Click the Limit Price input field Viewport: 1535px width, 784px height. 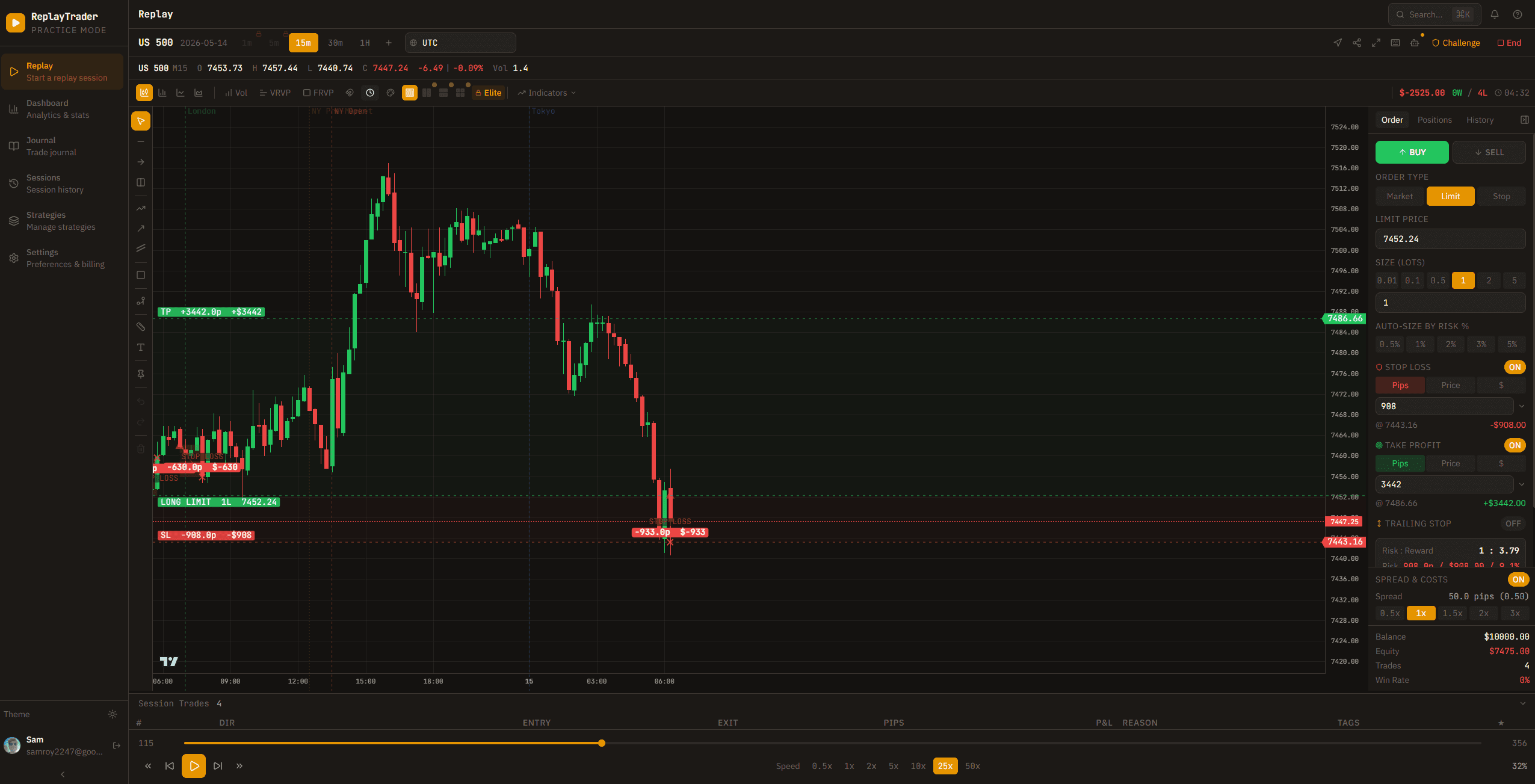coord(1450,239)
